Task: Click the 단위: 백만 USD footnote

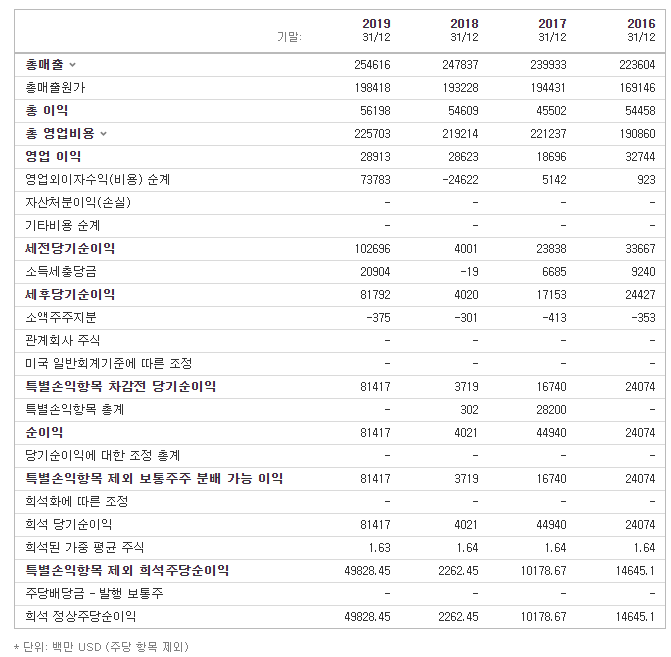Action: [x=101, y=646]
